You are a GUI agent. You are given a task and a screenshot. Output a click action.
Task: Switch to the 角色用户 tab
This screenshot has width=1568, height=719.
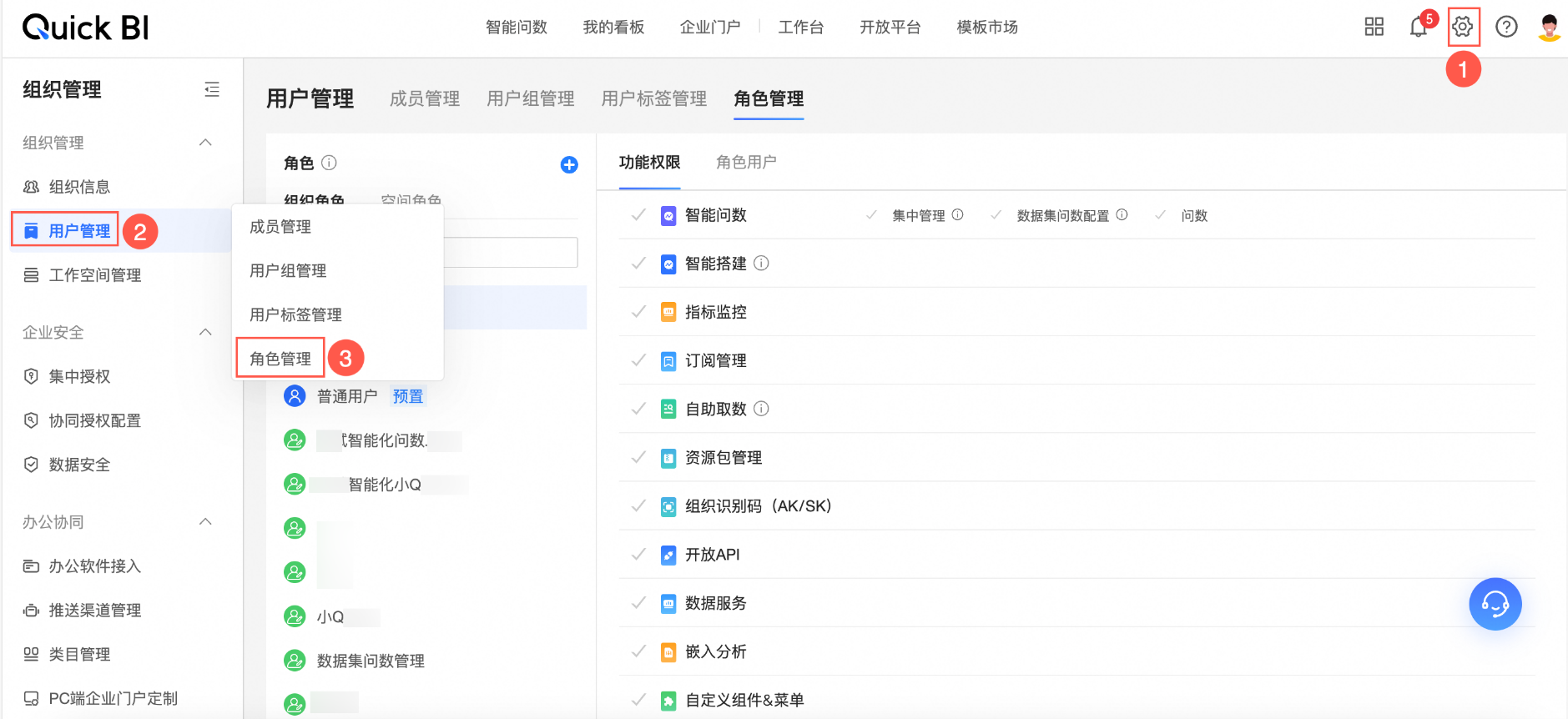(746, 162)
